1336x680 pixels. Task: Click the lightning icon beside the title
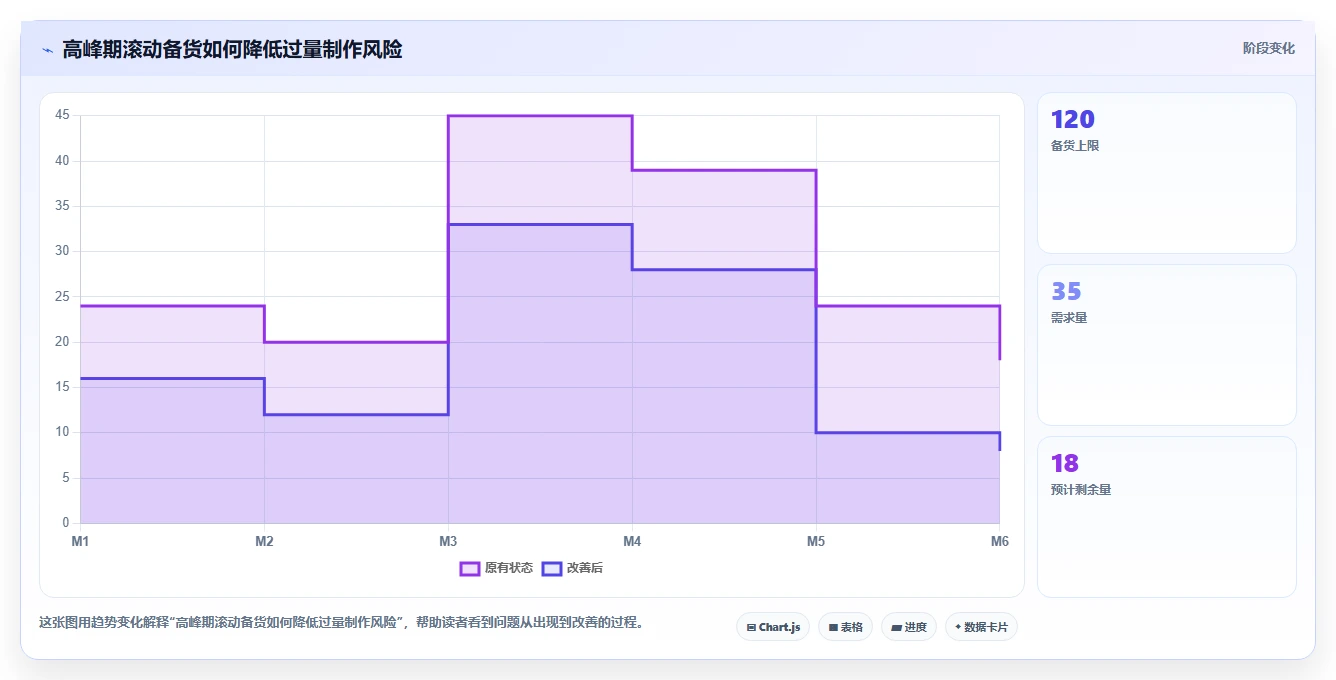pos(48,50)
